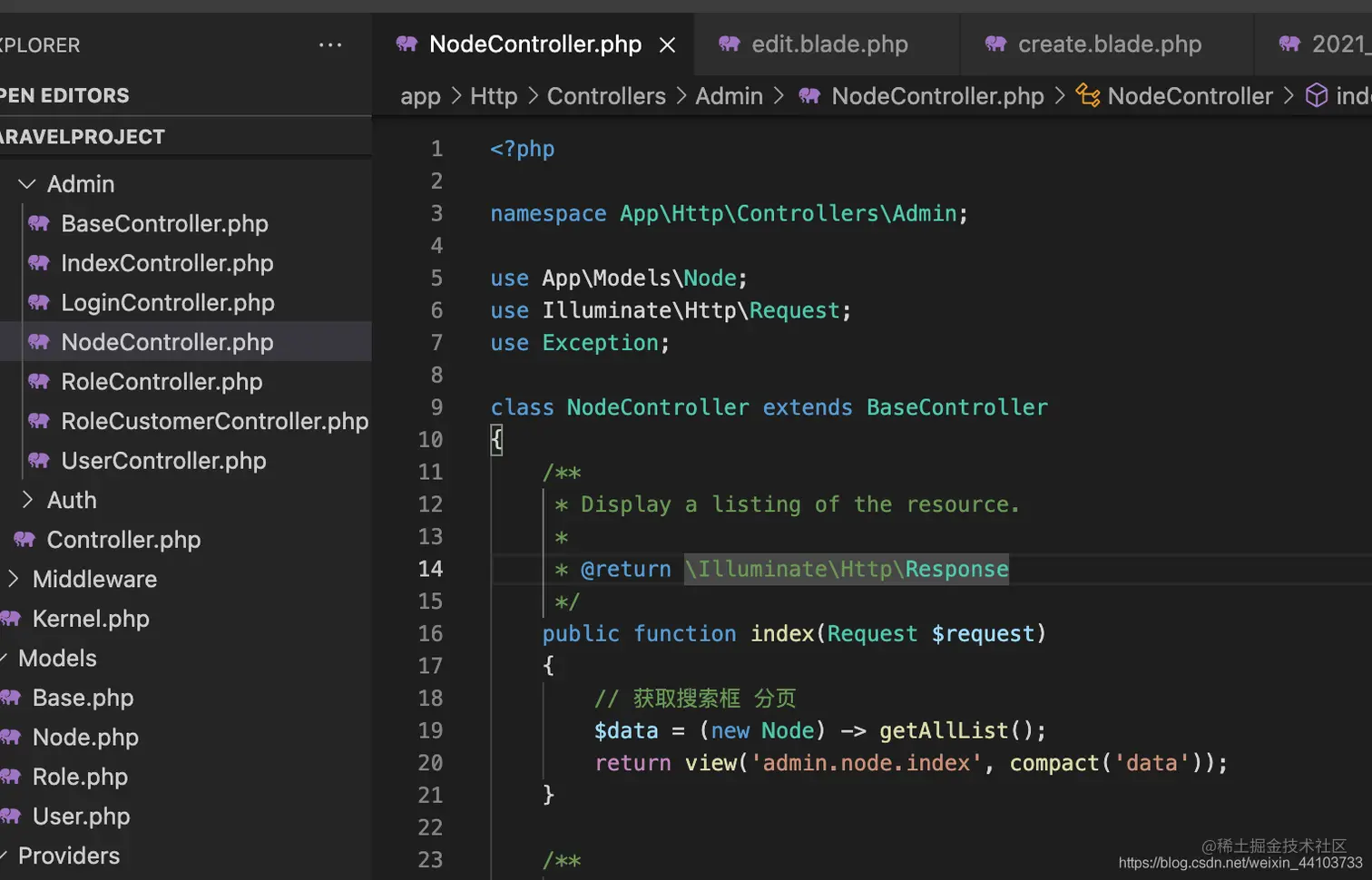Click the Http breadcrumb segment

tap(494, 96)
